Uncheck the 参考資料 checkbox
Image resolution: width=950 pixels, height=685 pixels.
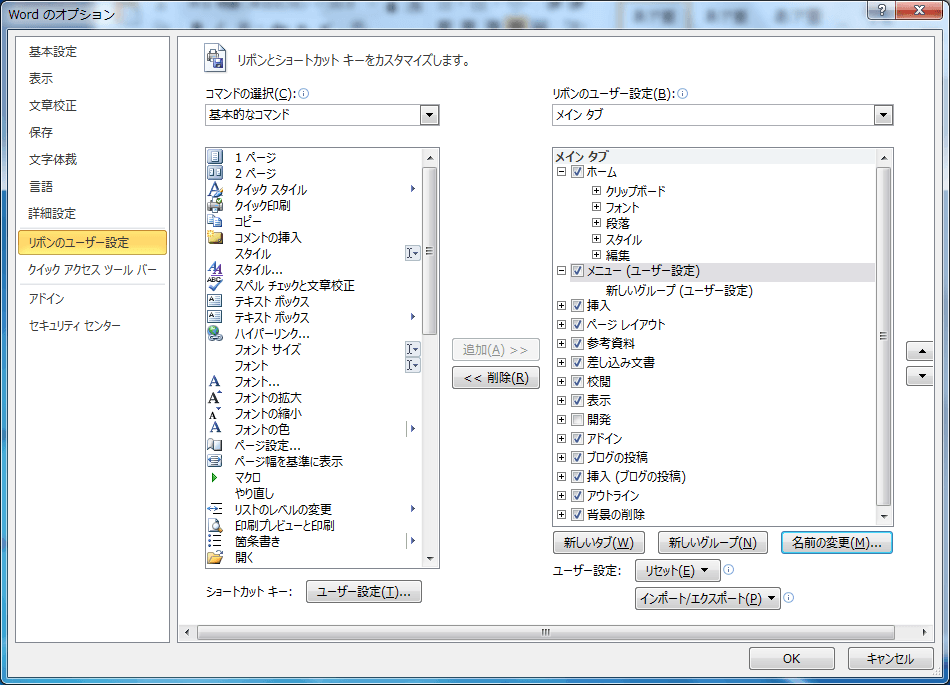577,343
